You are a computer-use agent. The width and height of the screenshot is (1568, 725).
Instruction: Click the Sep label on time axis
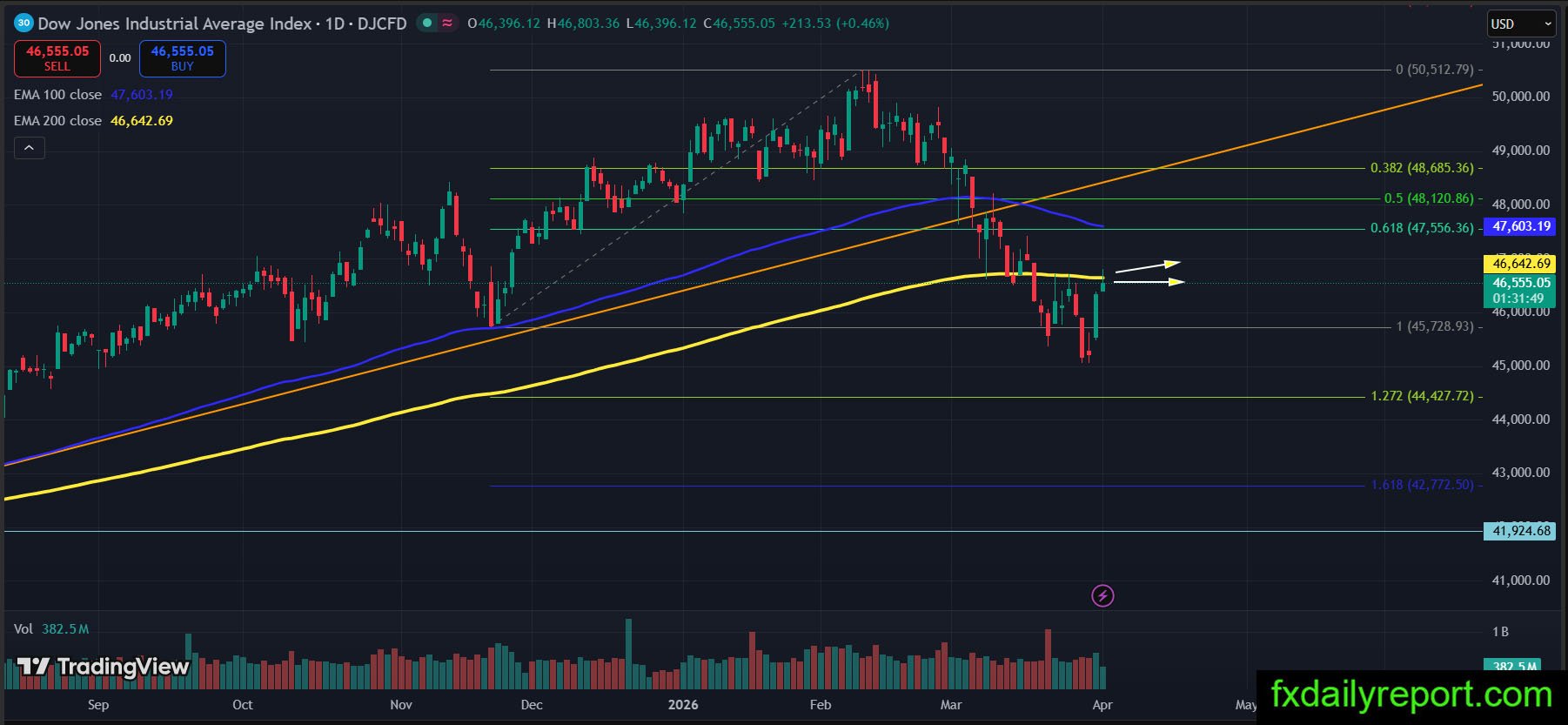coord(98,705)
